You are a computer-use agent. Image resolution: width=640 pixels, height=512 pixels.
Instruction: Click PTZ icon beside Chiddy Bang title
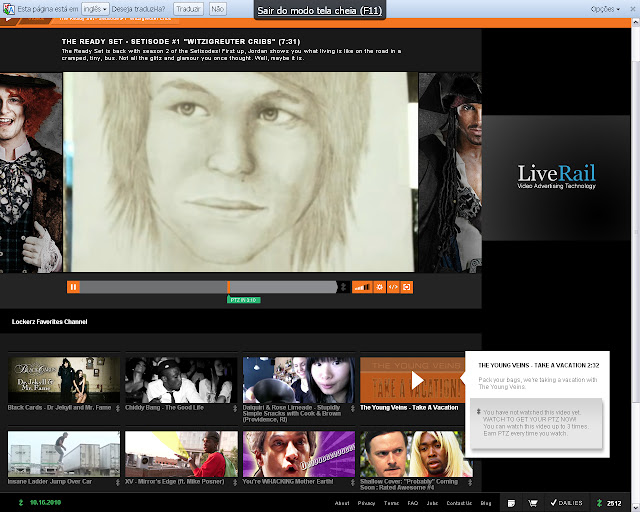(235, 408)
